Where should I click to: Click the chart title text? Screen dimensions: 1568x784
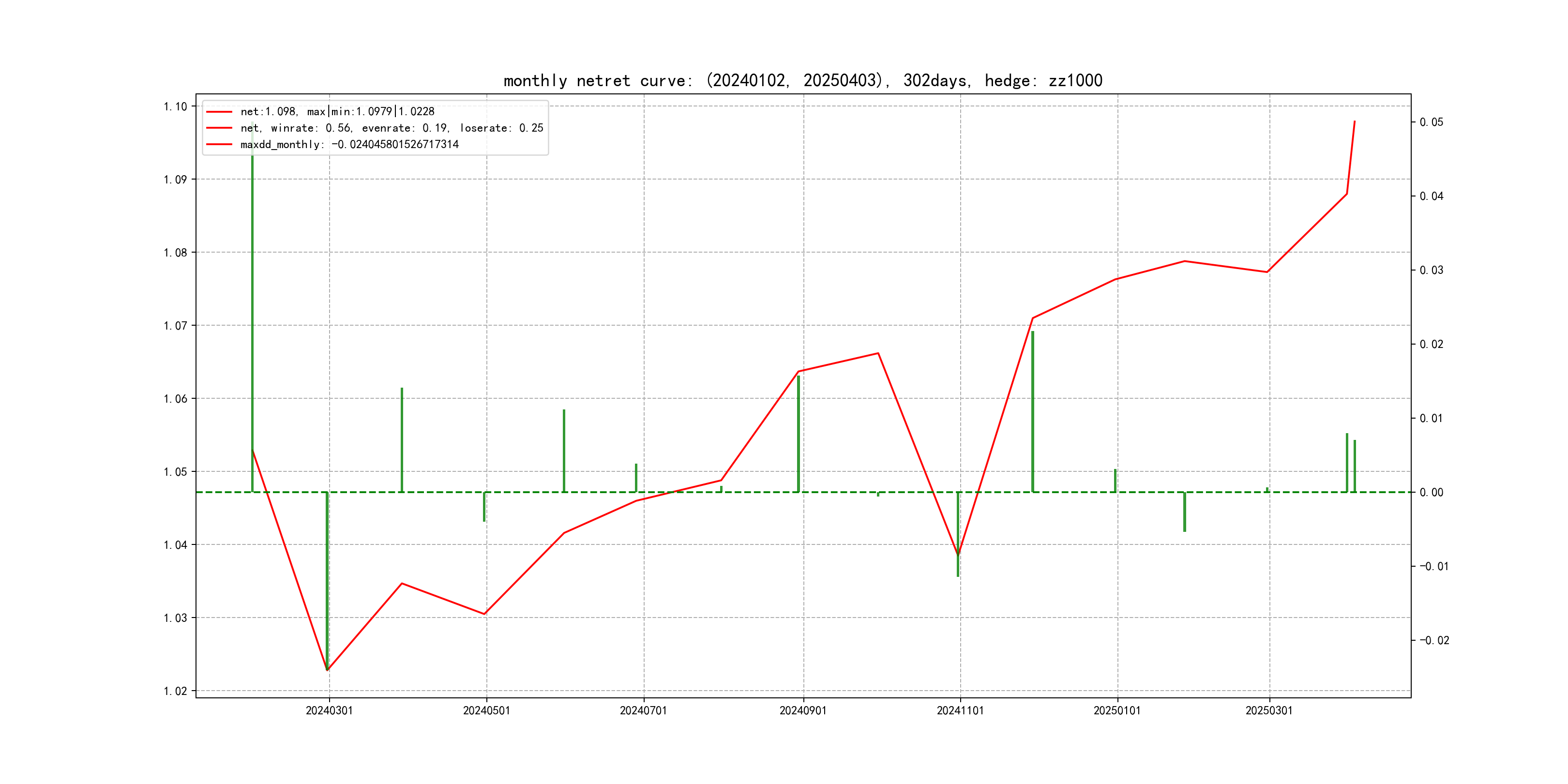[802, 80]
